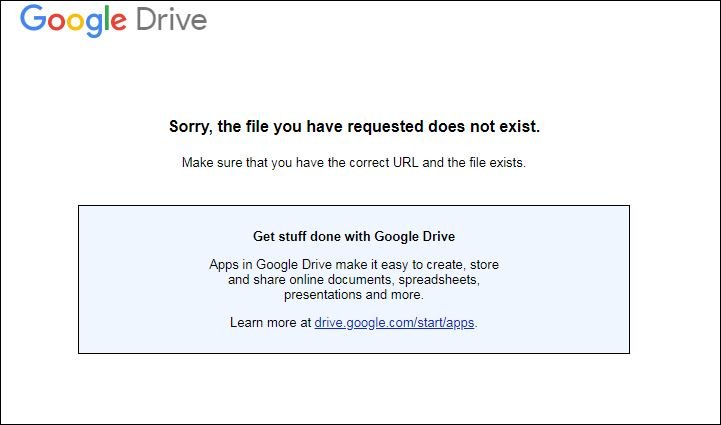The width and height of the screenshot is (721, 425).
Task: Open the drive.google.com/start/apps link
Action: [394, 322]
